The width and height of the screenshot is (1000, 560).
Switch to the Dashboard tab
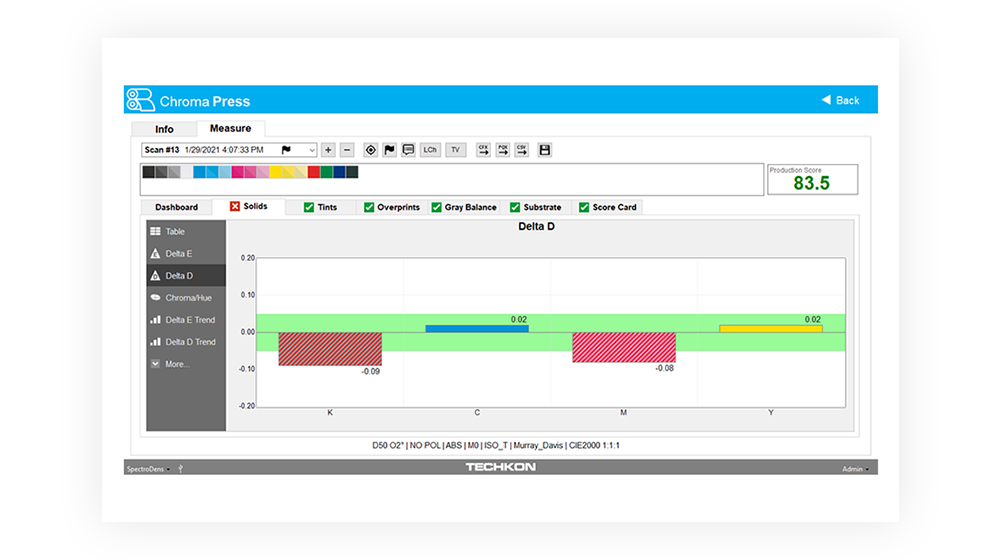(176, 207)
